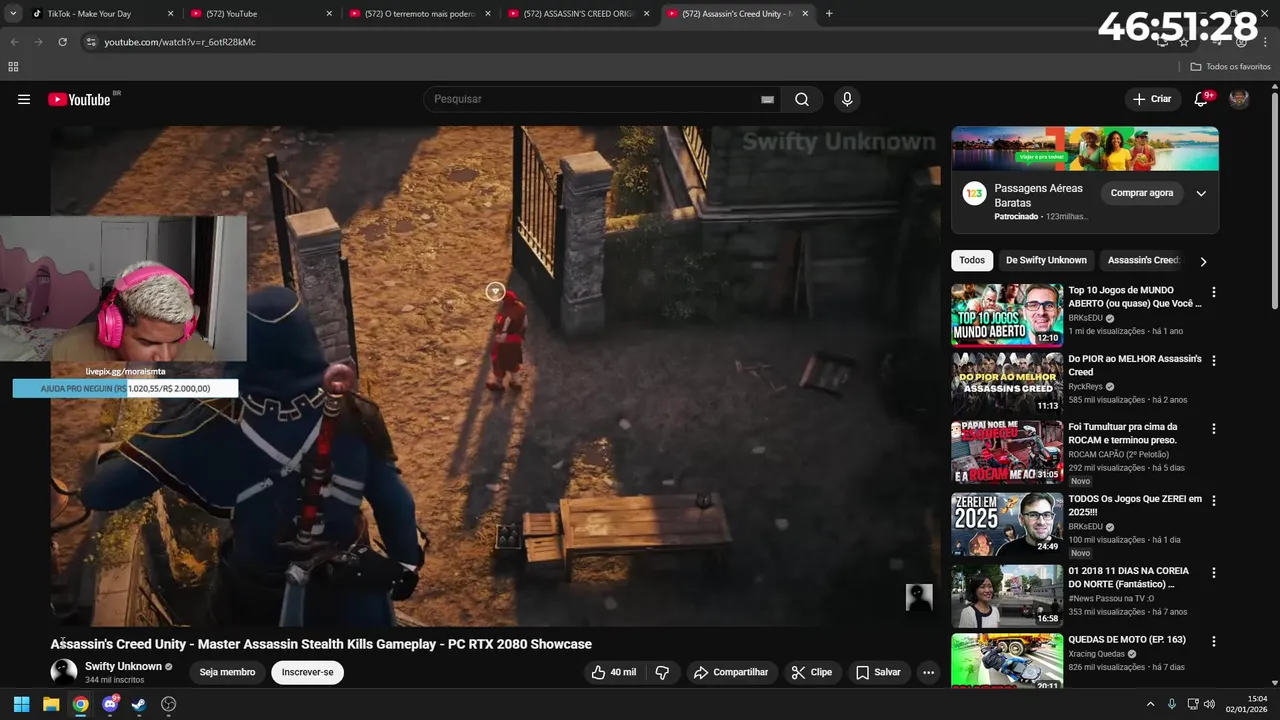Open options for Foi Tumultuar video
Image resolution: width=1280 pixels, height=720 pixels.
click(1214, 428)
